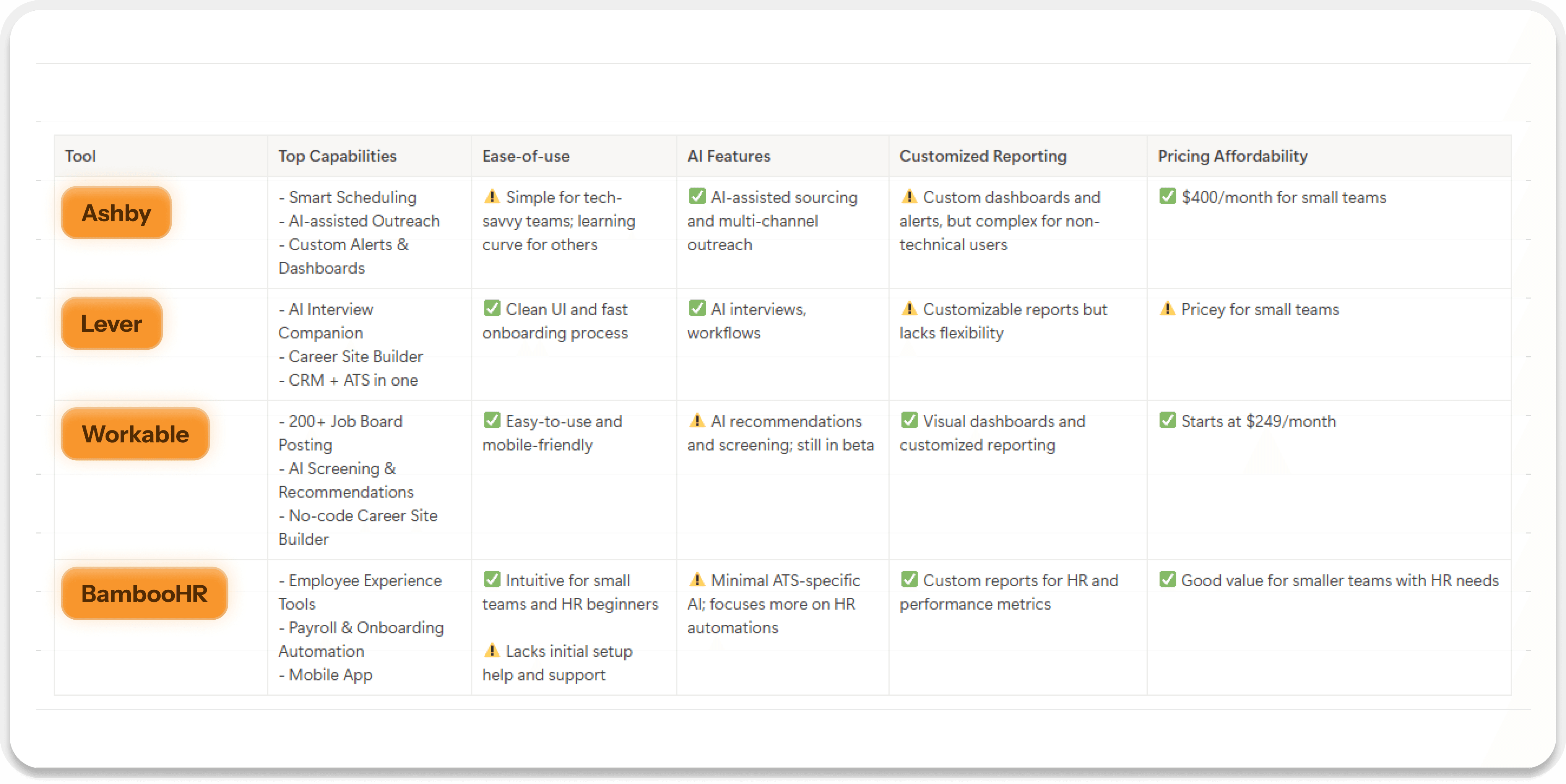Click green check beside 'Good value for smaller teams'

click(x=1167, y=579)
